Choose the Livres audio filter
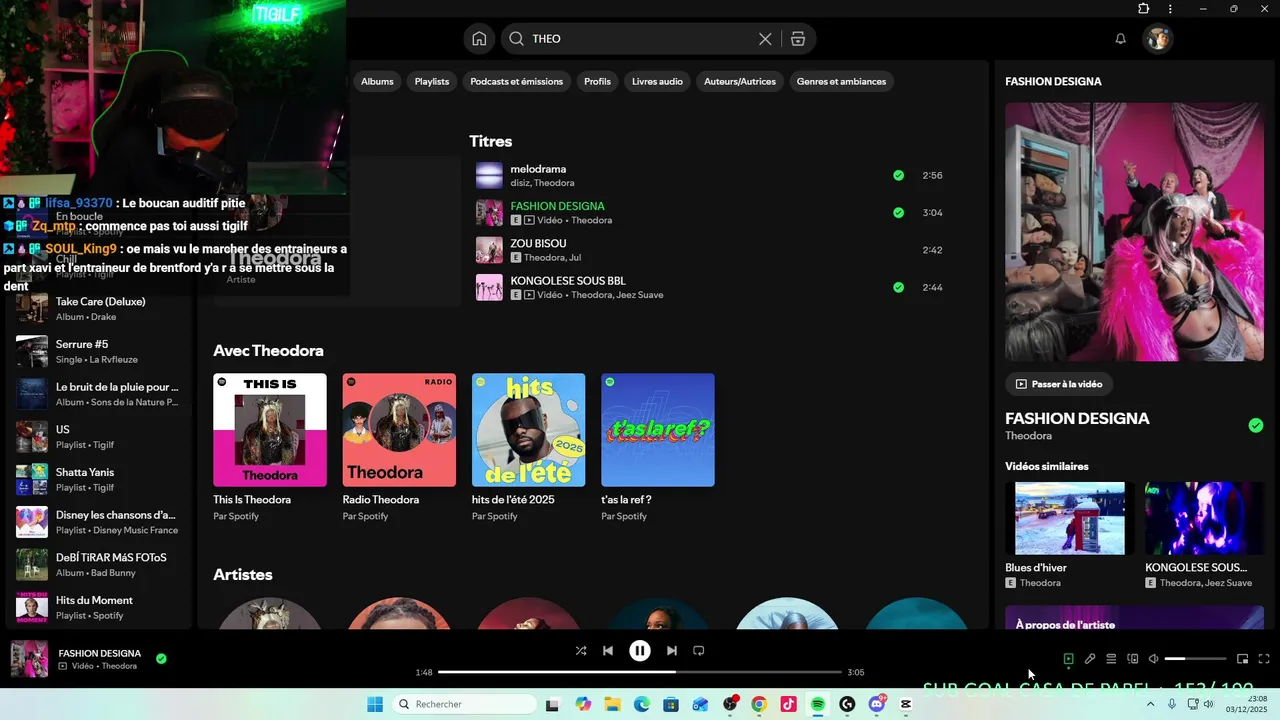This screenshot has height=720, width=1280. pyautogui.click(x=657, y=81)
